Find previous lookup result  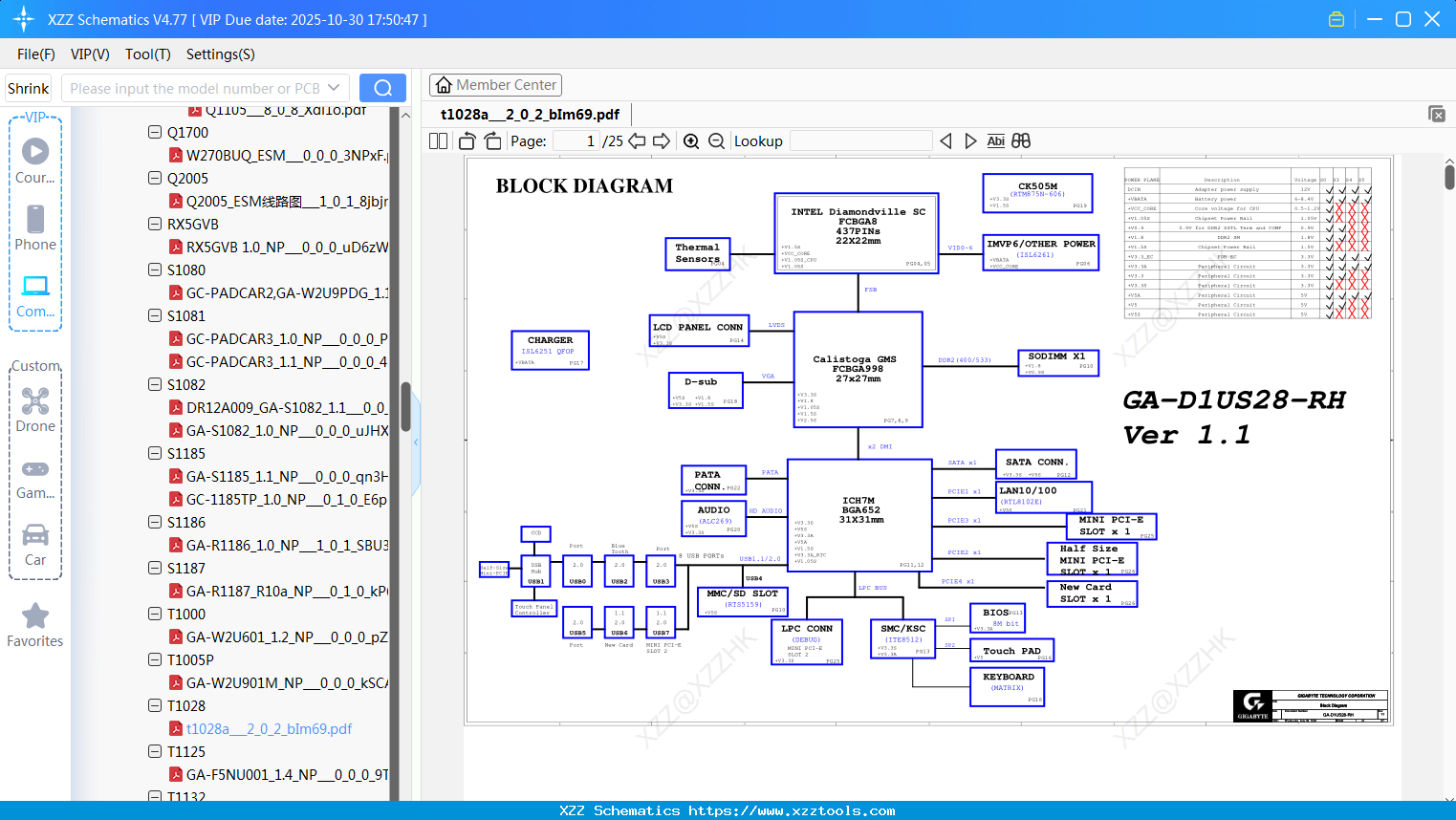(x=945, y=140)
